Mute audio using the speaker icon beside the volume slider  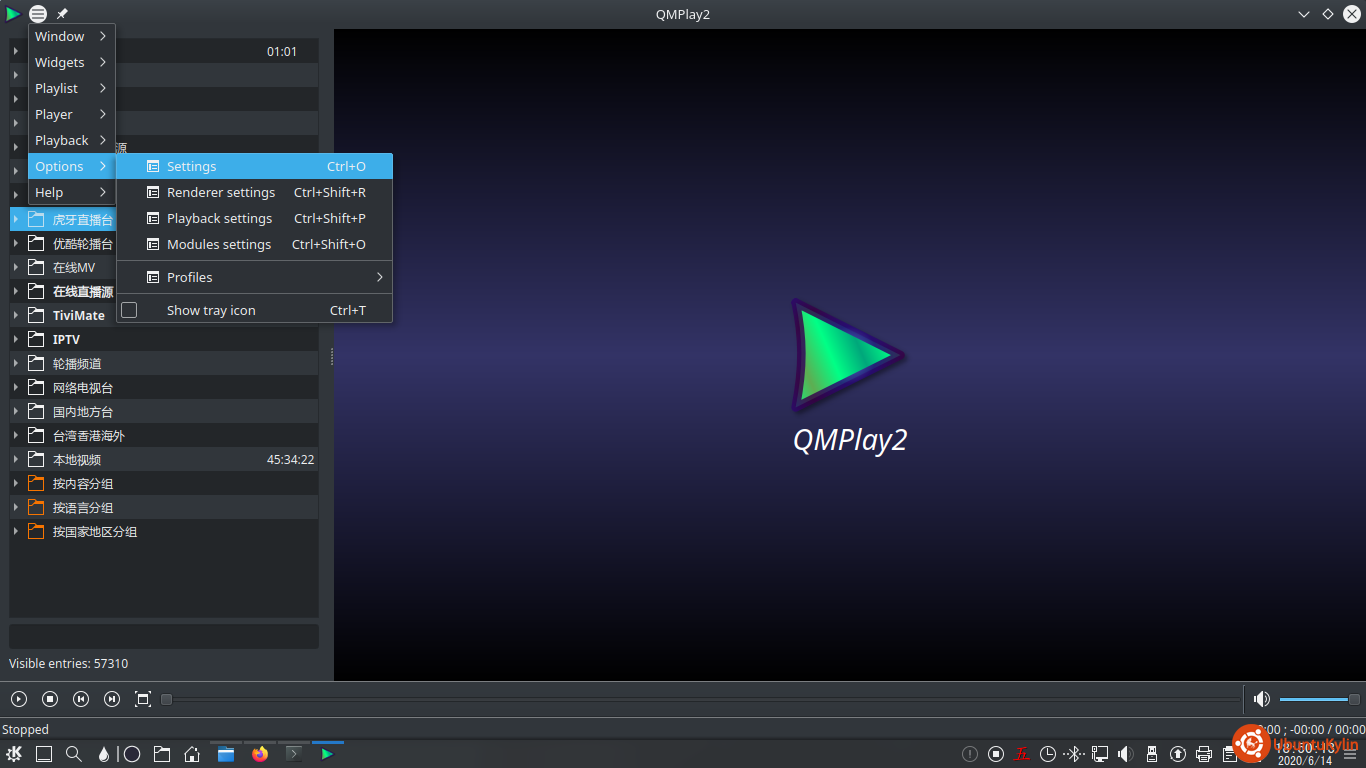coord(1262,699)
